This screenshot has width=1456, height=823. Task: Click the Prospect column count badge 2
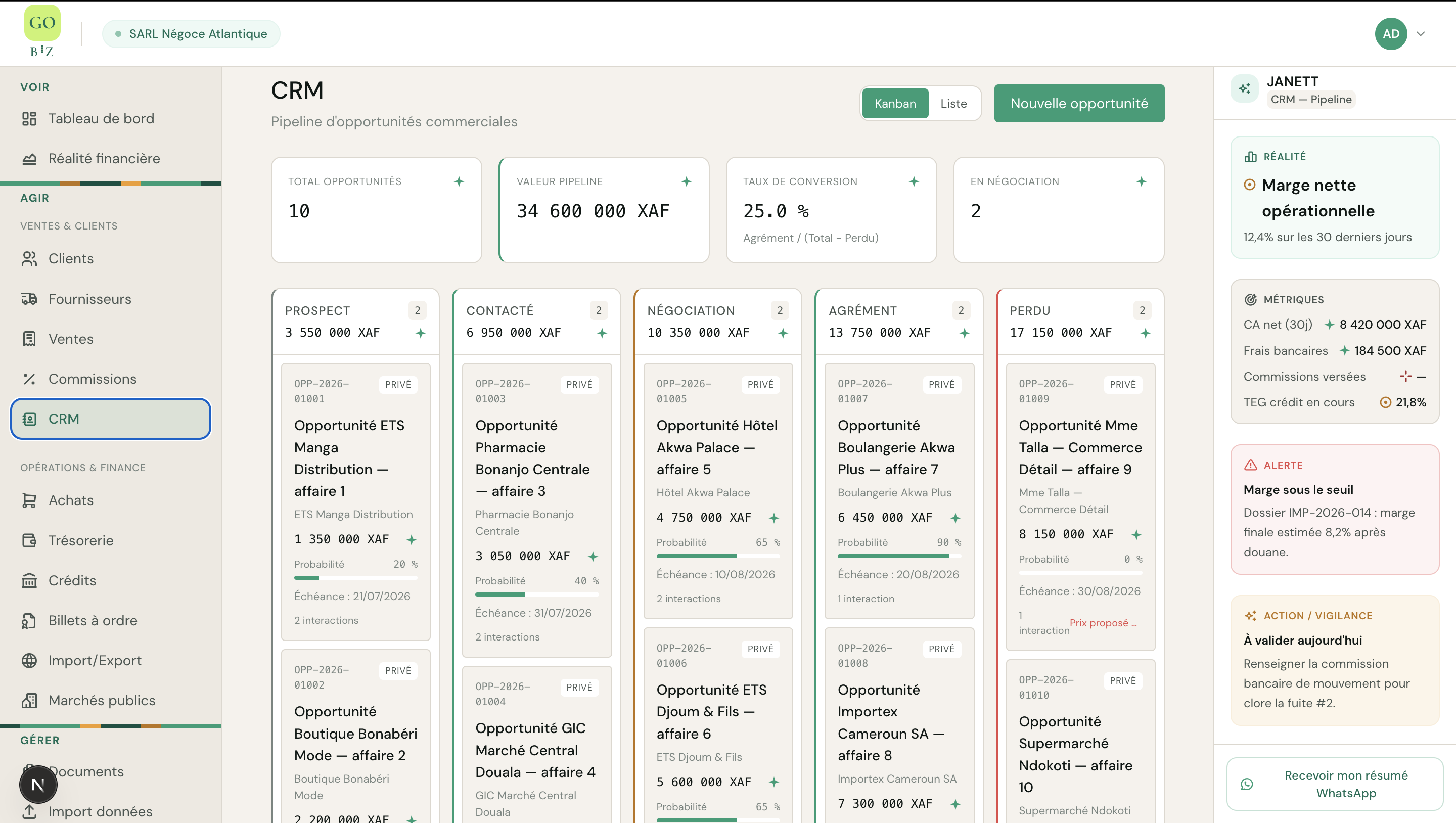(x=417, y=310)
